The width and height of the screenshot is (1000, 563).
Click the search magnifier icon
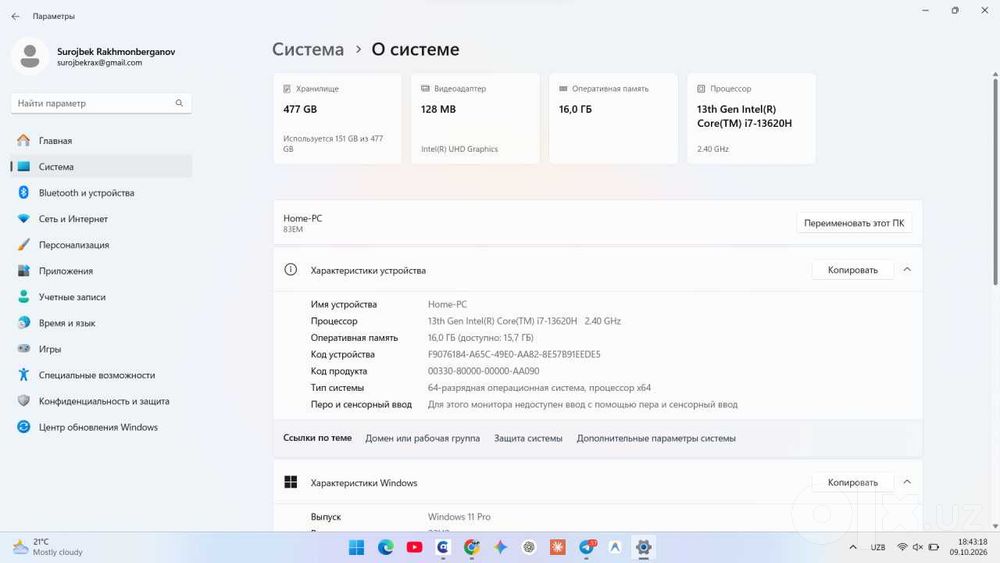[x=179, y=103]
